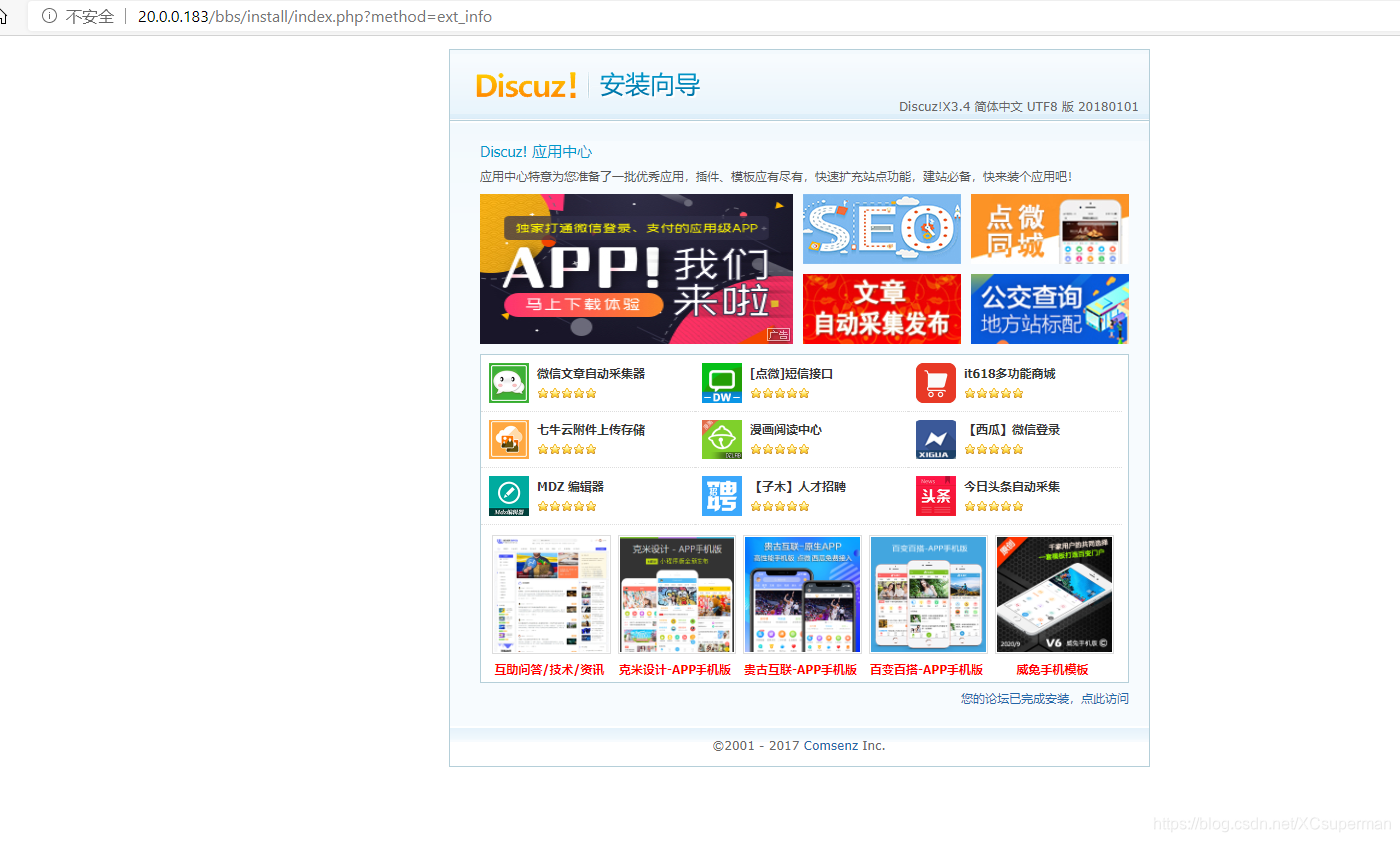Click the 百变百搭-APP手机版 red caption link
The height and width of the screenshot is (842, 1400).
click(926, 670)
